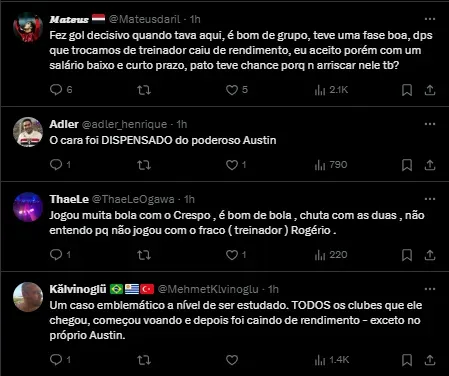Open more options on Mateus's tweet
Image resolution: width=449 pixels, height=376 pixels.
[x=430, y=19]
